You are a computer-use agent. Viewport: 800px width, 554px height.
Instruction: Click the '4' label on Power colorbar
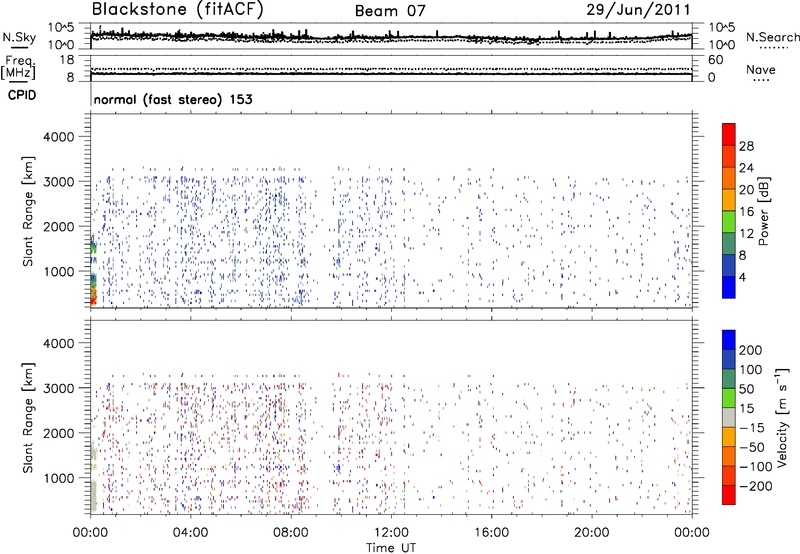[742, 277]
